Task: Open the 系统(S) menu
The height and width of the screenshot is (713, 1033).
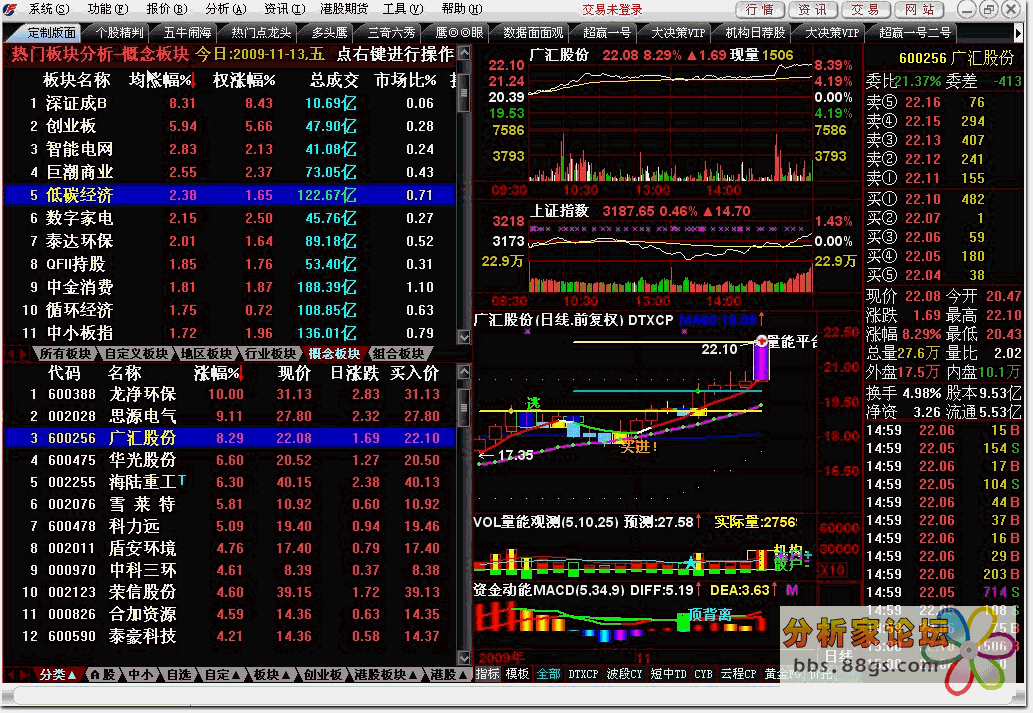Action: 49,9
